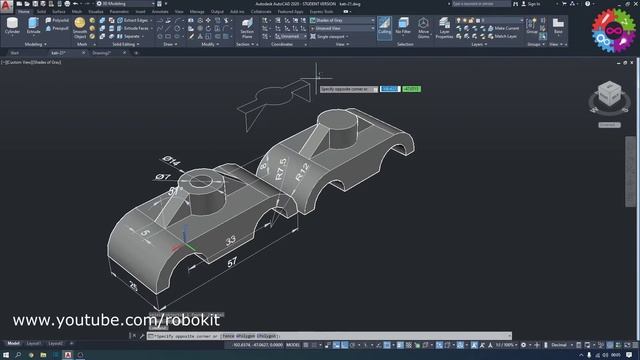Screen dimensions: 640x360
Task: Switch to the Solid ribbon tab
Action: [41, 11]
